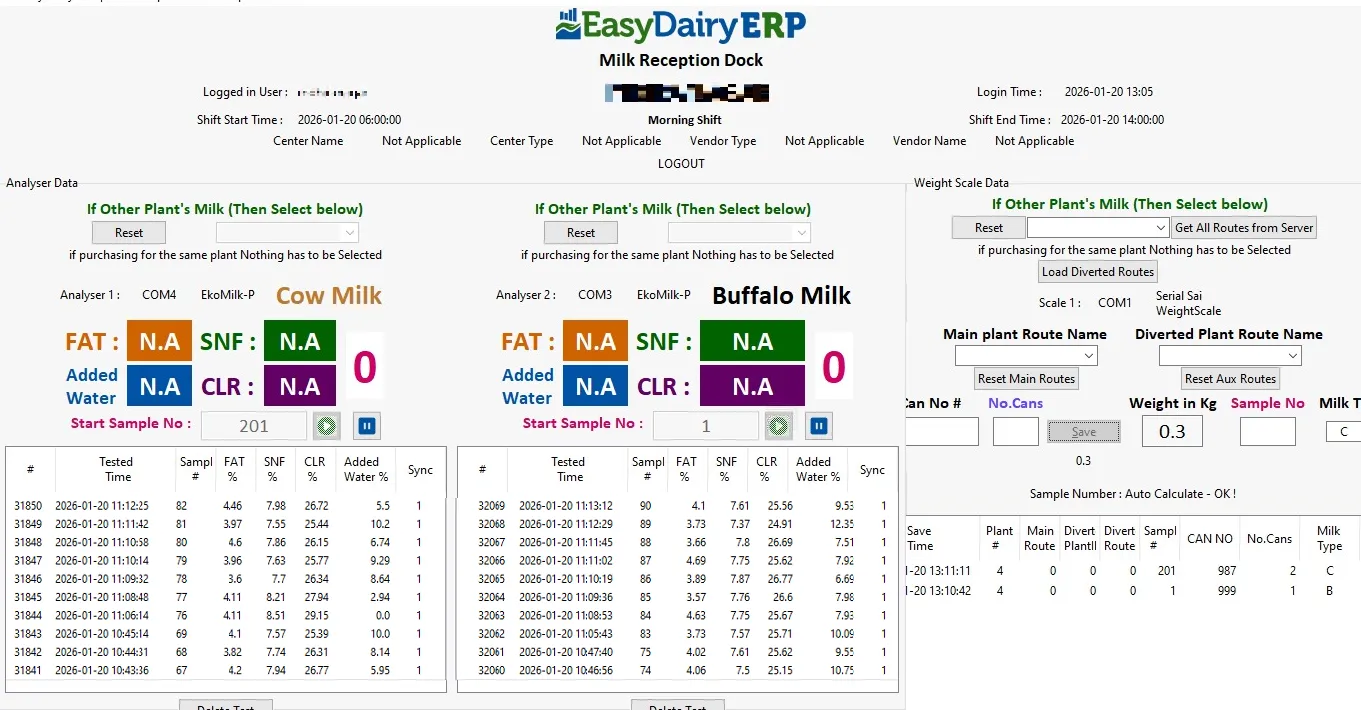The width and height of the screenshot is (1361, 710).
Task: Select buffalo milk FAT N.A box
Action: pos(595,341)
